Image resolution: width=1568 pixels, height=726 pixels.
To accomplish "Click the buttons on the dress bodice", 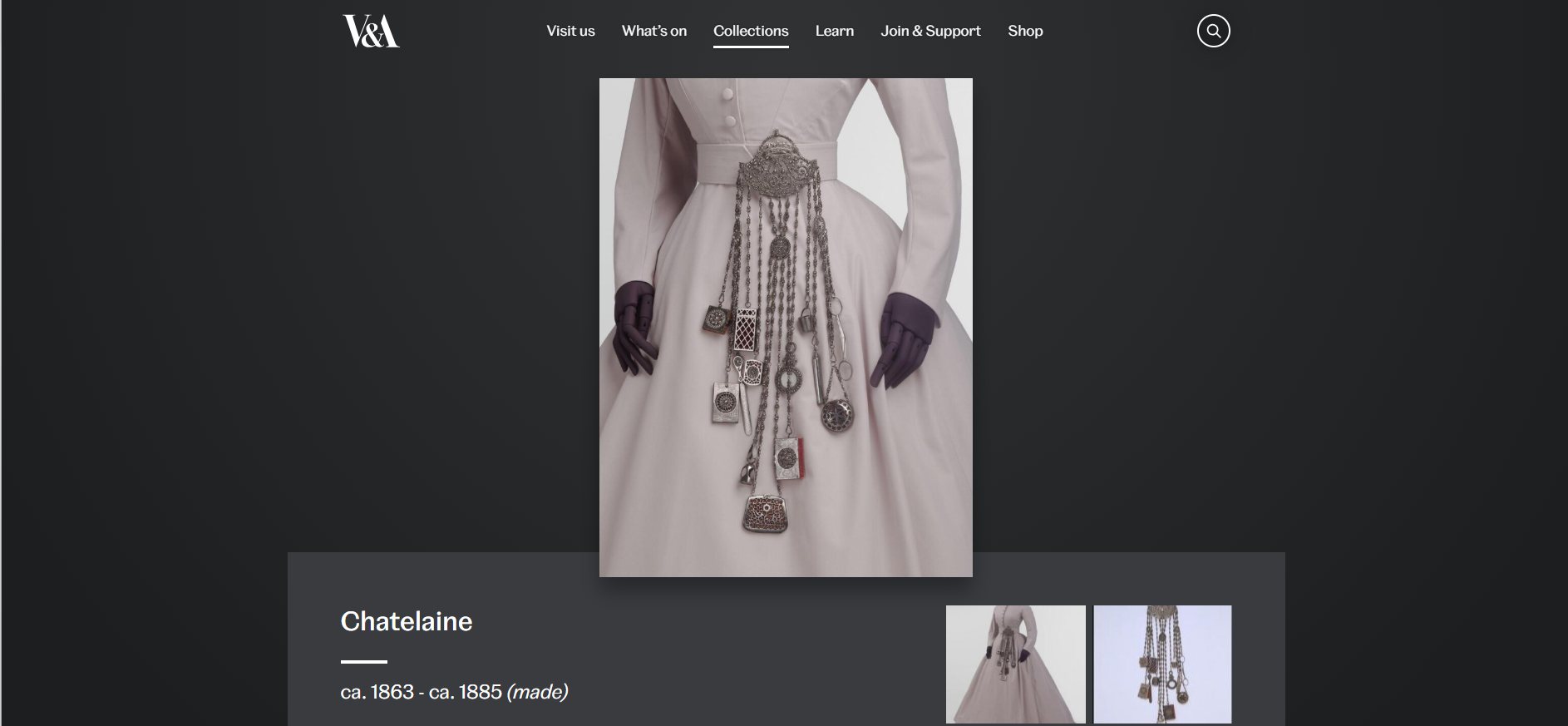I will (x=728, y=106).
